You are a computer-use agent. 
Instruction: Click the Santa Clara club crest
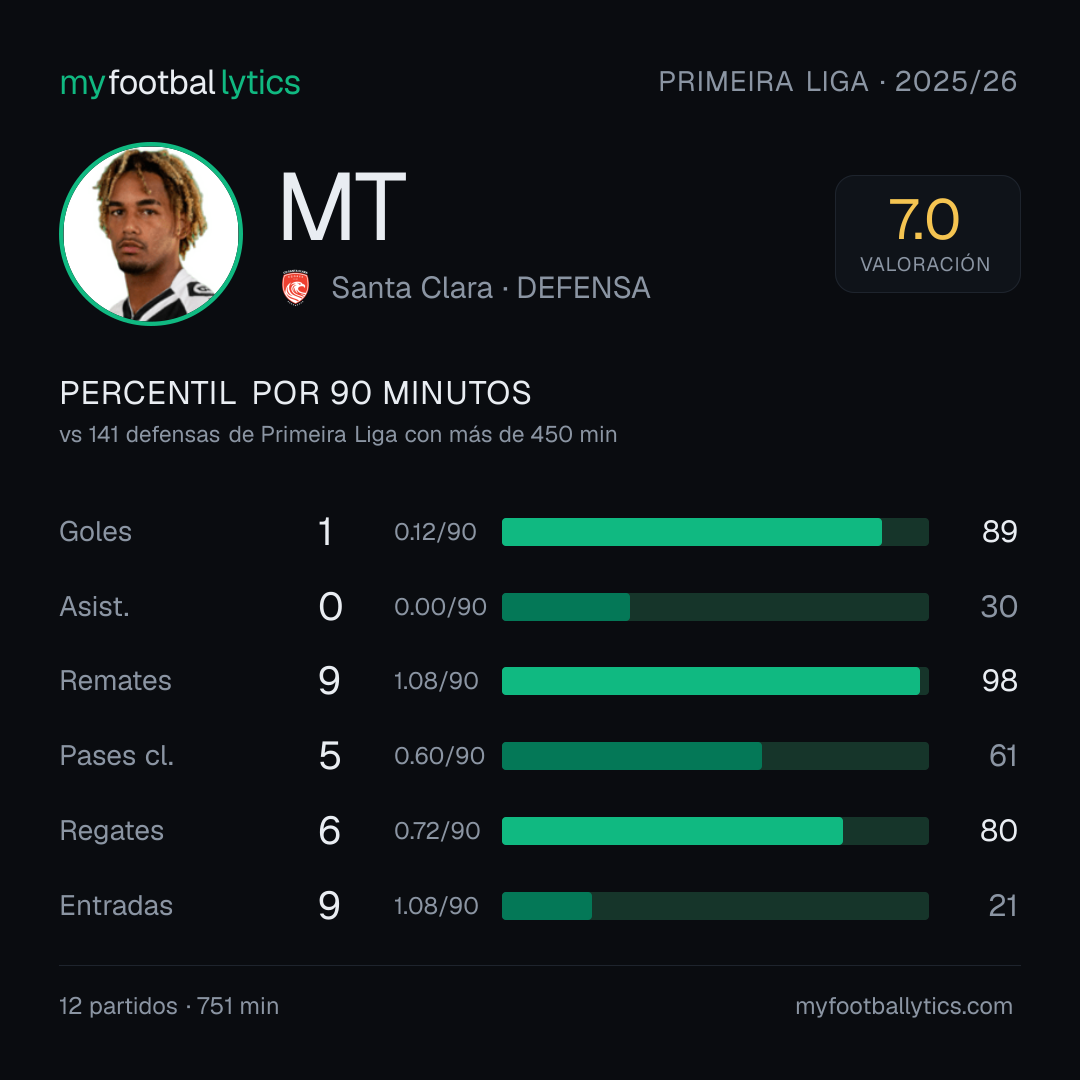click(295, 288)
